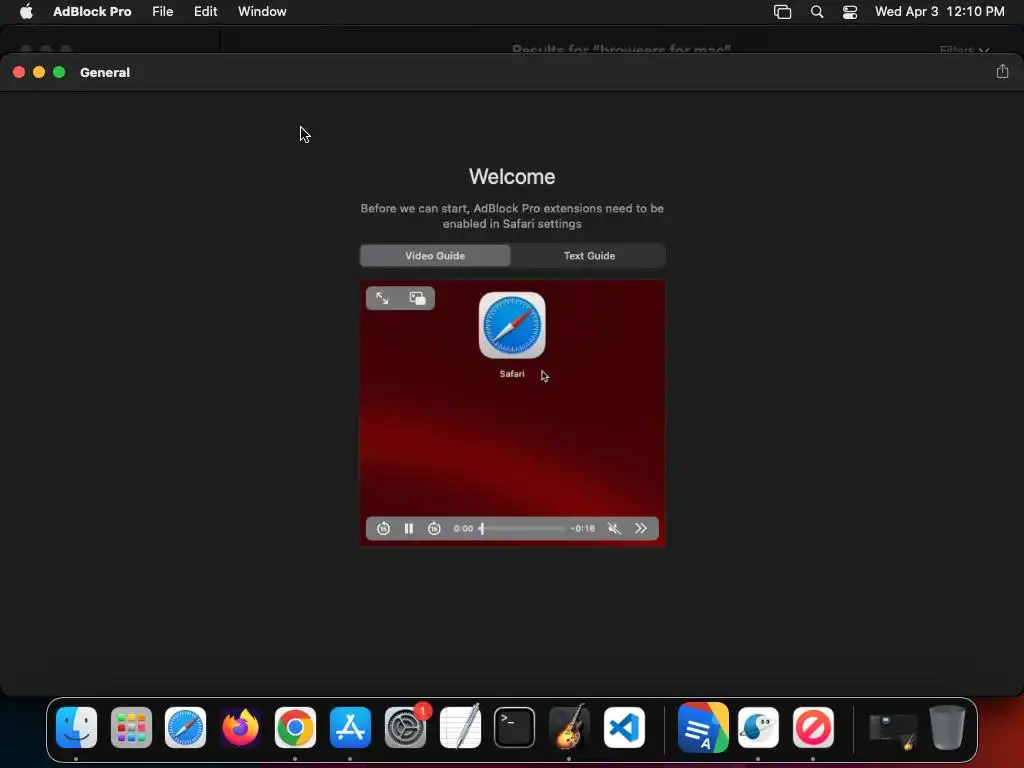Image resolution: width=1024 pixels, height=768 pixels.
Task: Click the date and time in menu bar
Action: pyautogui.click(x=939, y=12)
